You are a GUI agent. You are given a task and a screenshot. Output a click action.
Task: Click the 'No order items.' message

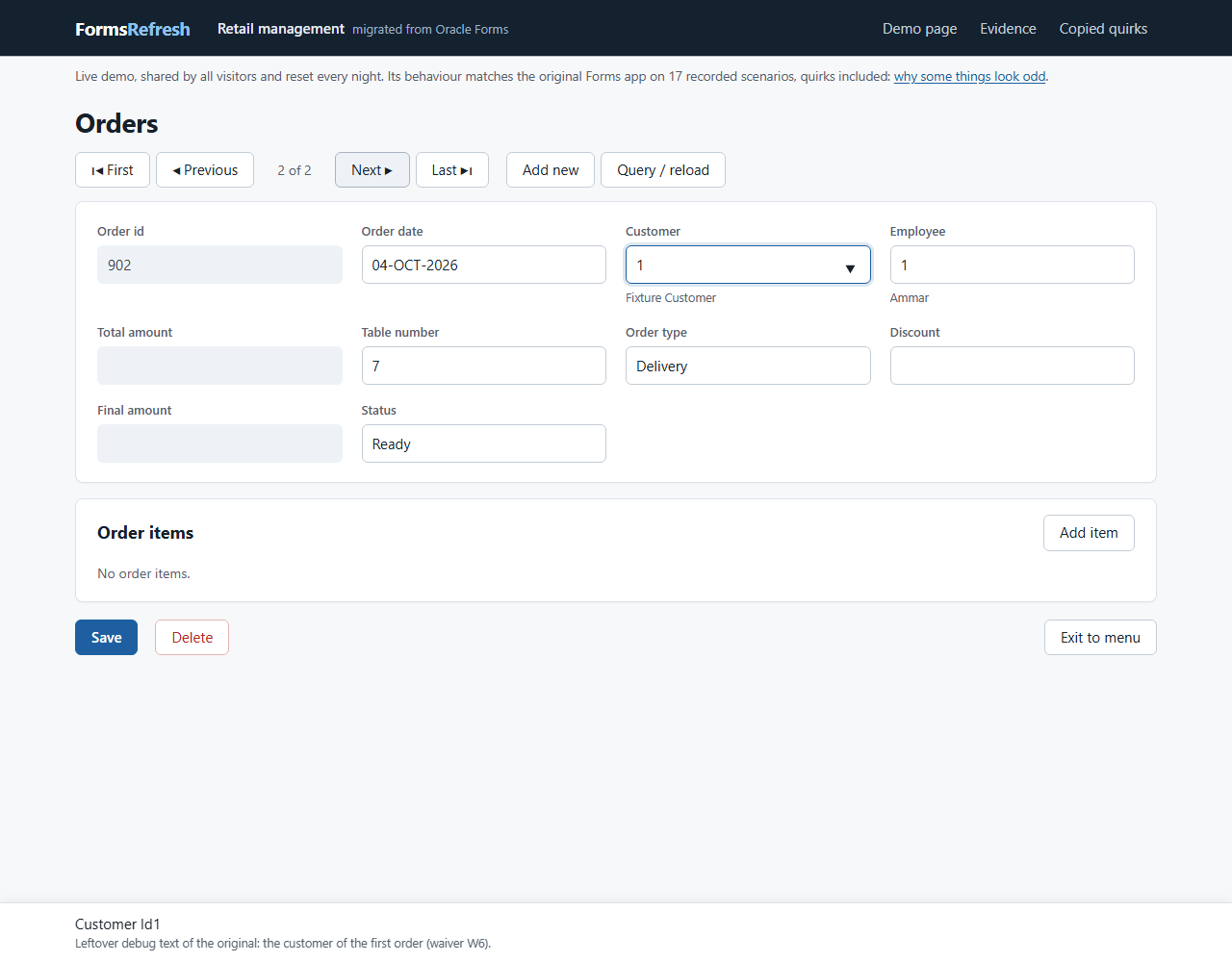[143, 573]
